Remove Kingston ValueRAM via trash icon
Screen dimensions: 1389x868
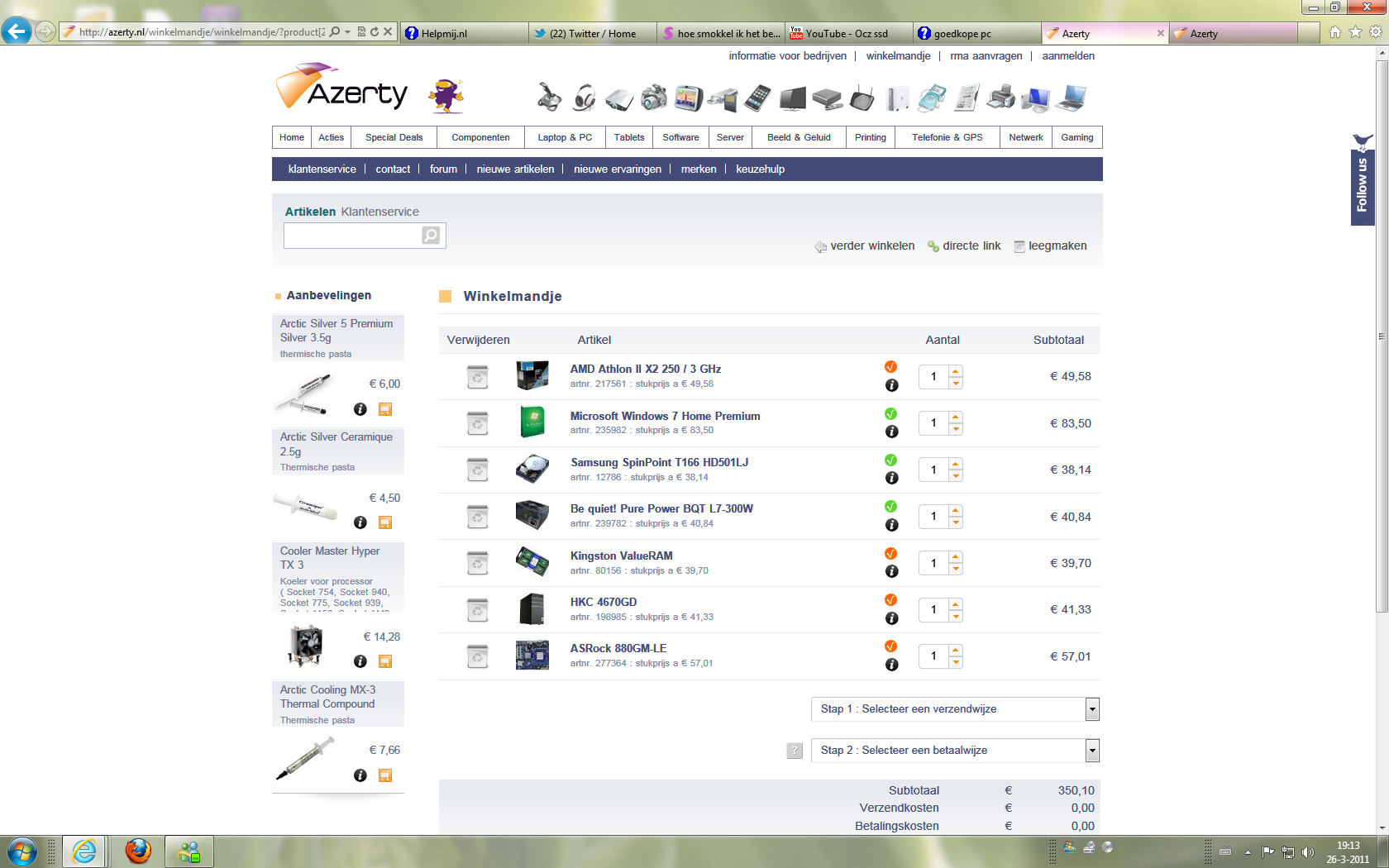click(477, 564)
